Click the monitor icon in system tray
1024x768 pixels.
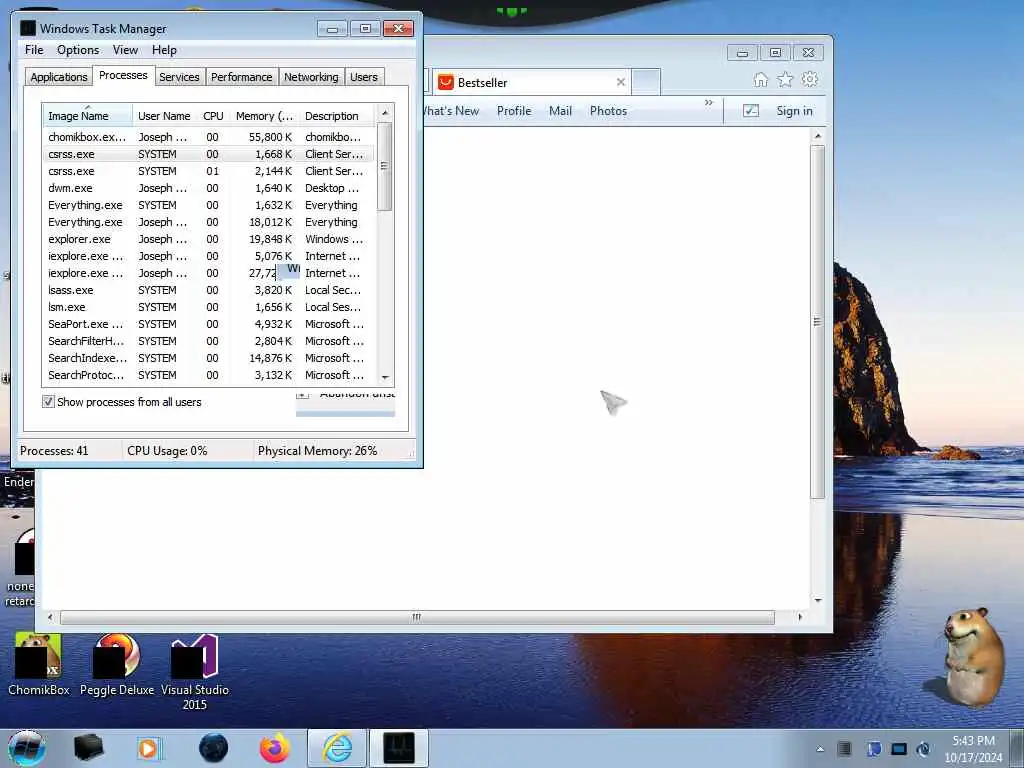[899, 749]
